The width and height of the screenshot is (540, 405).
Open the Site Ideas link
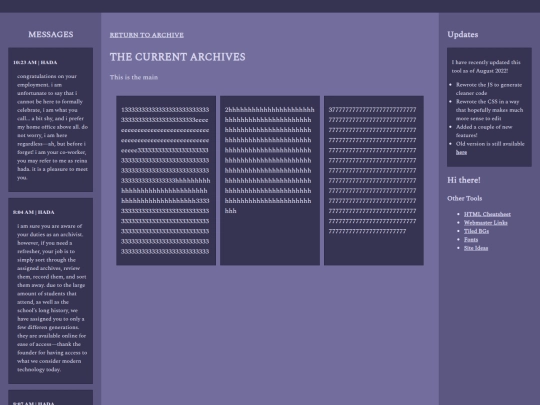(x=476, y=248)
